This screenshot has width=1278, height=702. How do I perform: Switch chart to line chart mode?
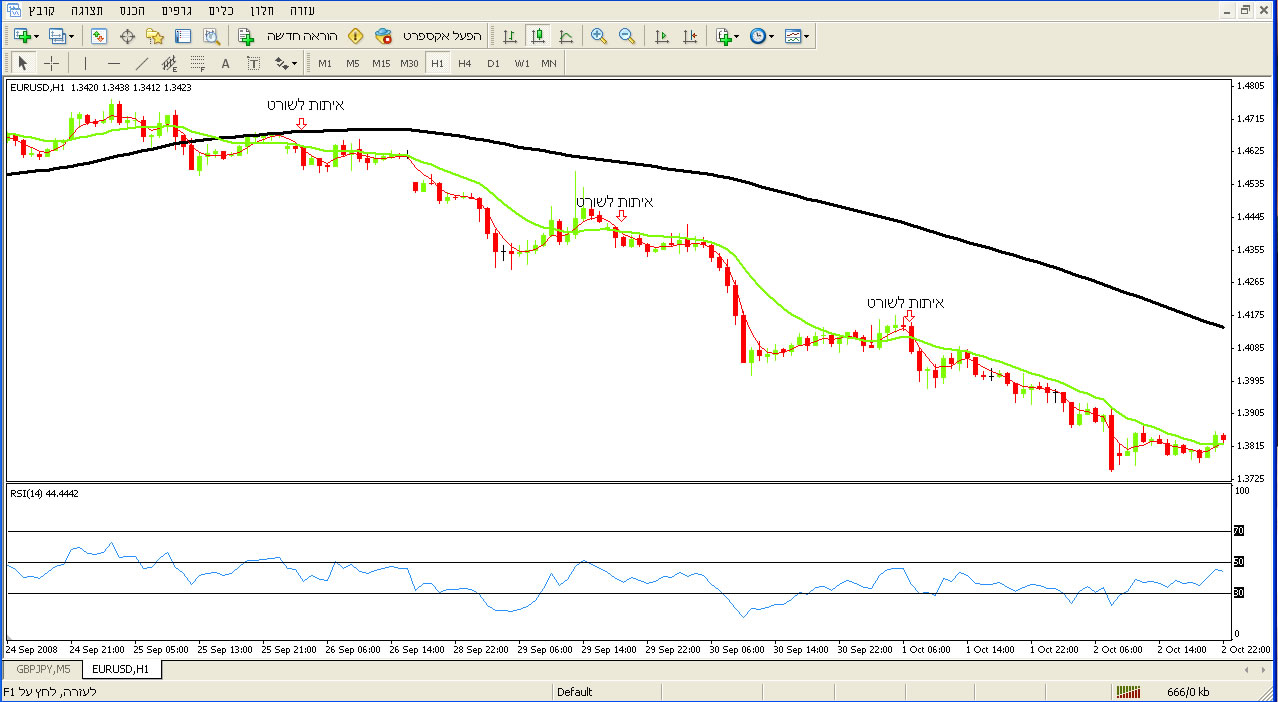click(566, 36)
